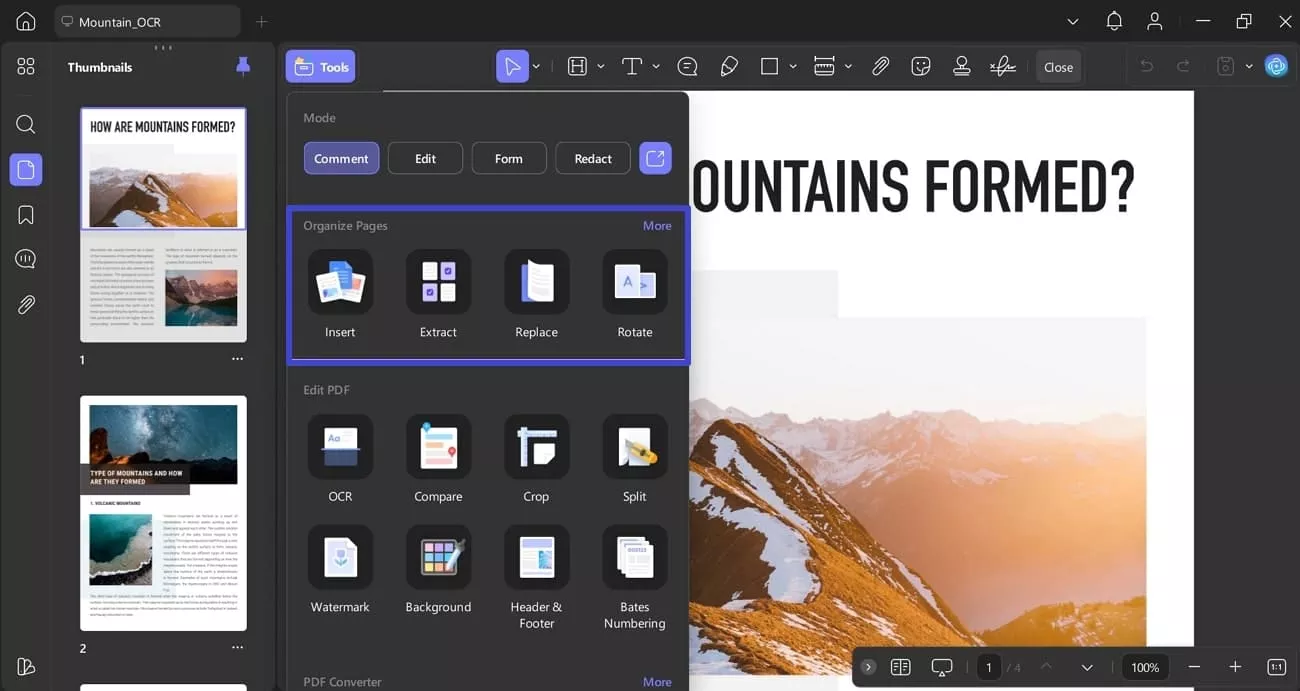The height and width of the screenshot is (691, 1300).
Task: Click More next to Organize Pages
Action: pyautogui.click(x=657, y=225)
